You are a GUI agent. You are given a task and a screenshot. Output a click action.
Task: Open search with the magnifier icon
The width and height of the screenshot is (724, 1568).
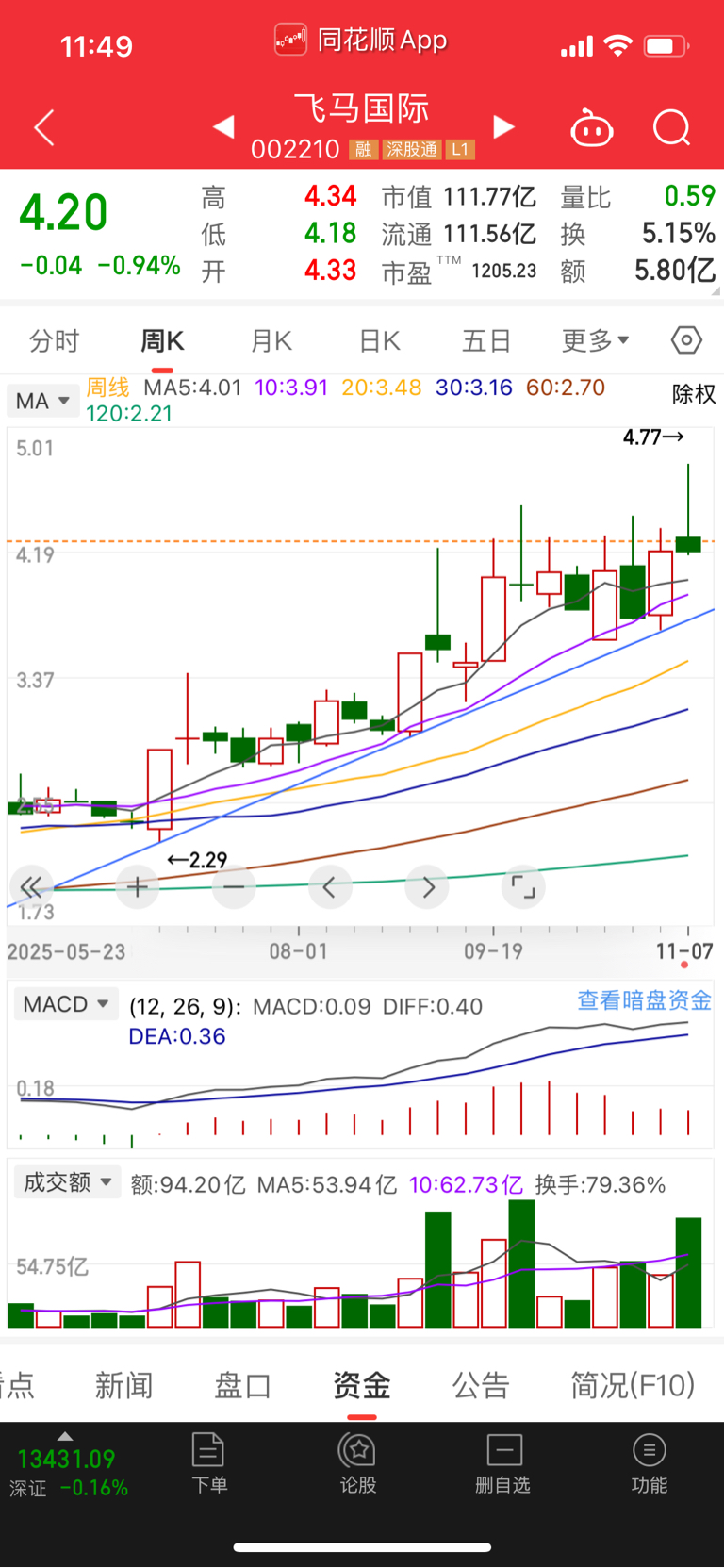[x=672, y=127]
